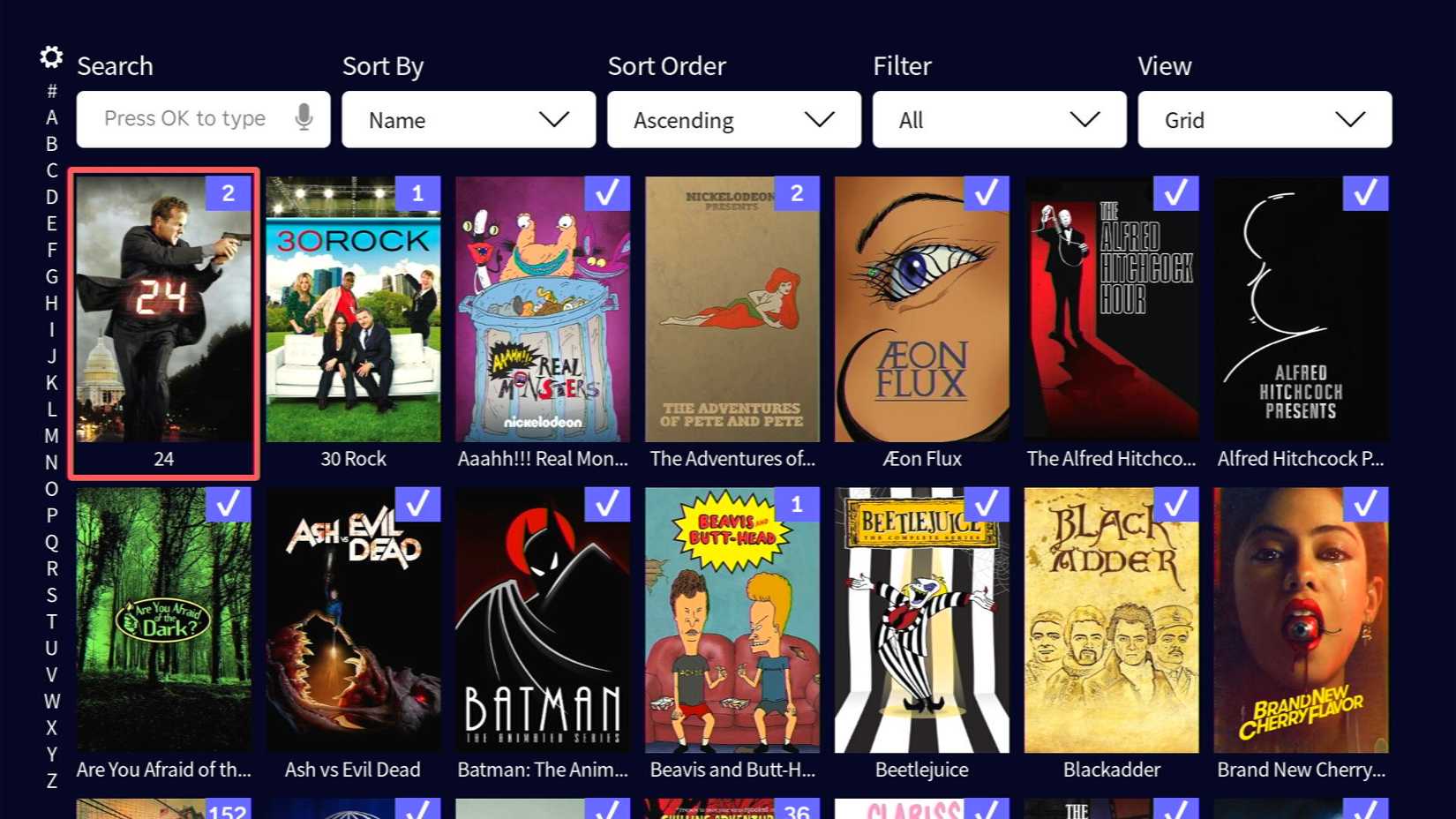Viewport: 1456px width, 819px height.
Task: Activate the microphone voice search icon
Action: (304, 117)
